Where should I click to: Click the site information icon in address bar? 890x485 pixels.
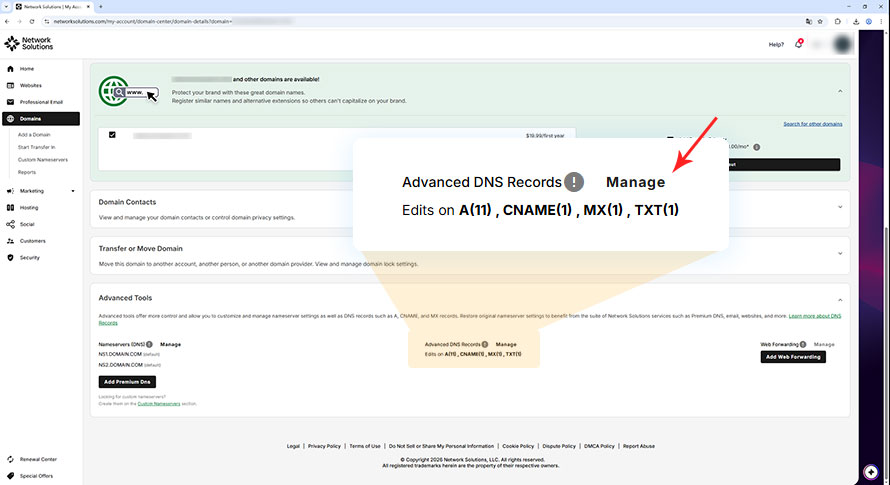47,21
